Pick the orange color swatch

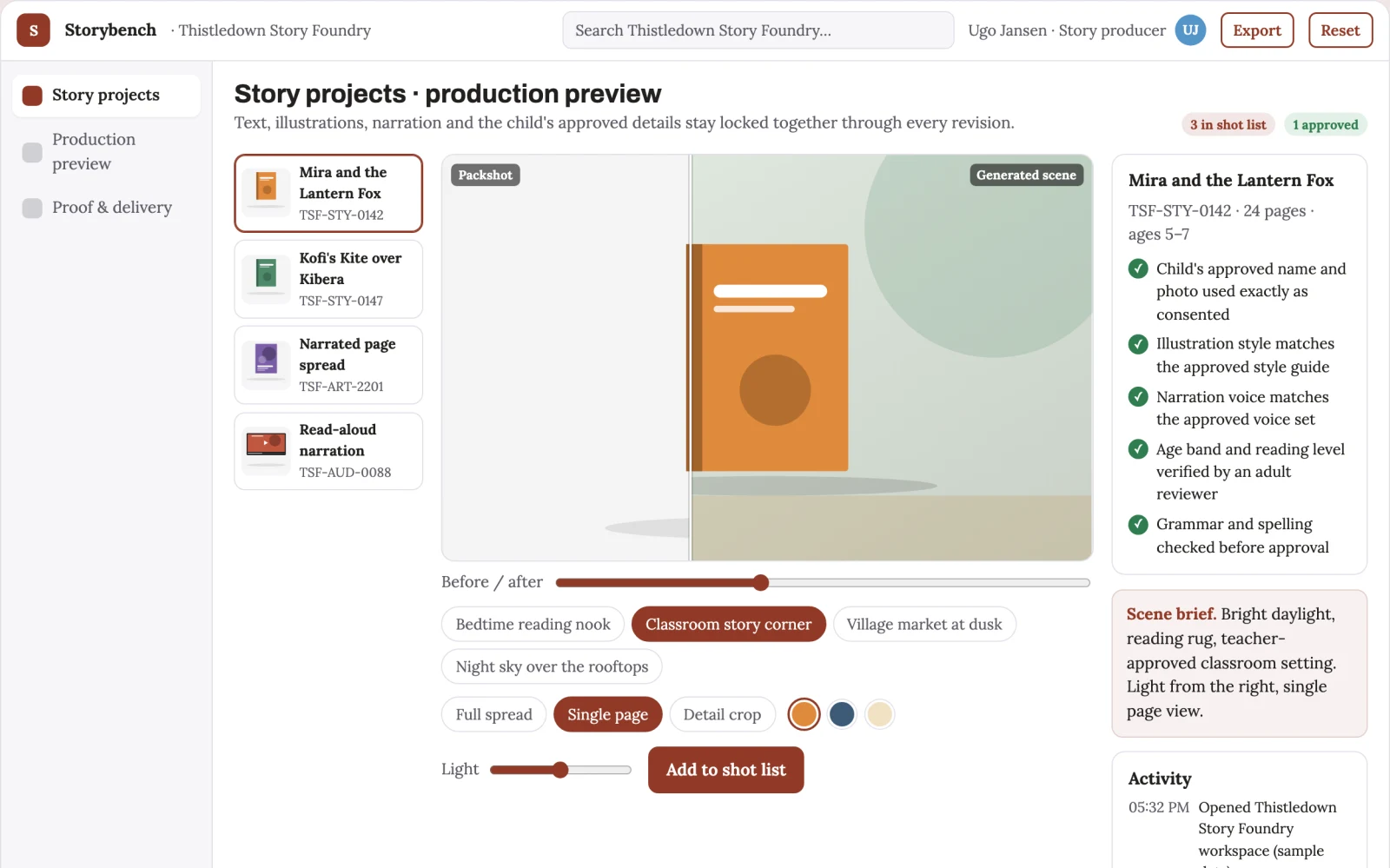click(x=804, y=714)
